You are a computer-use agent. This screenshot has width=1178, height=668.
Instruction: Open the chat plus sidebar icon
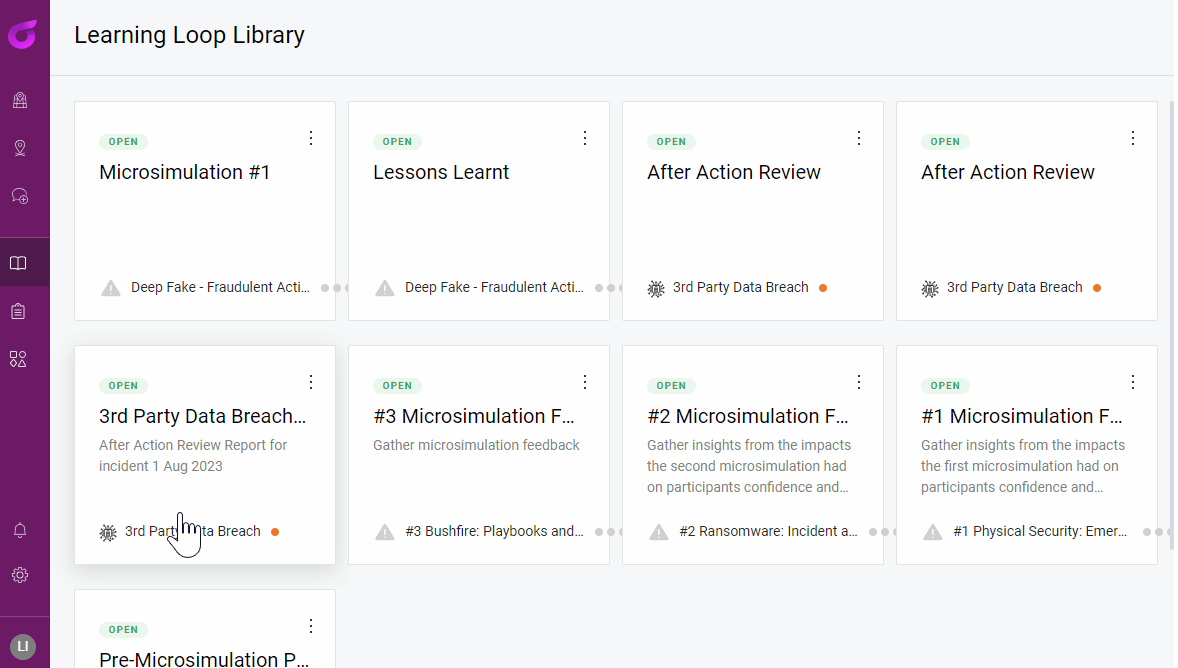pos(20,196)
